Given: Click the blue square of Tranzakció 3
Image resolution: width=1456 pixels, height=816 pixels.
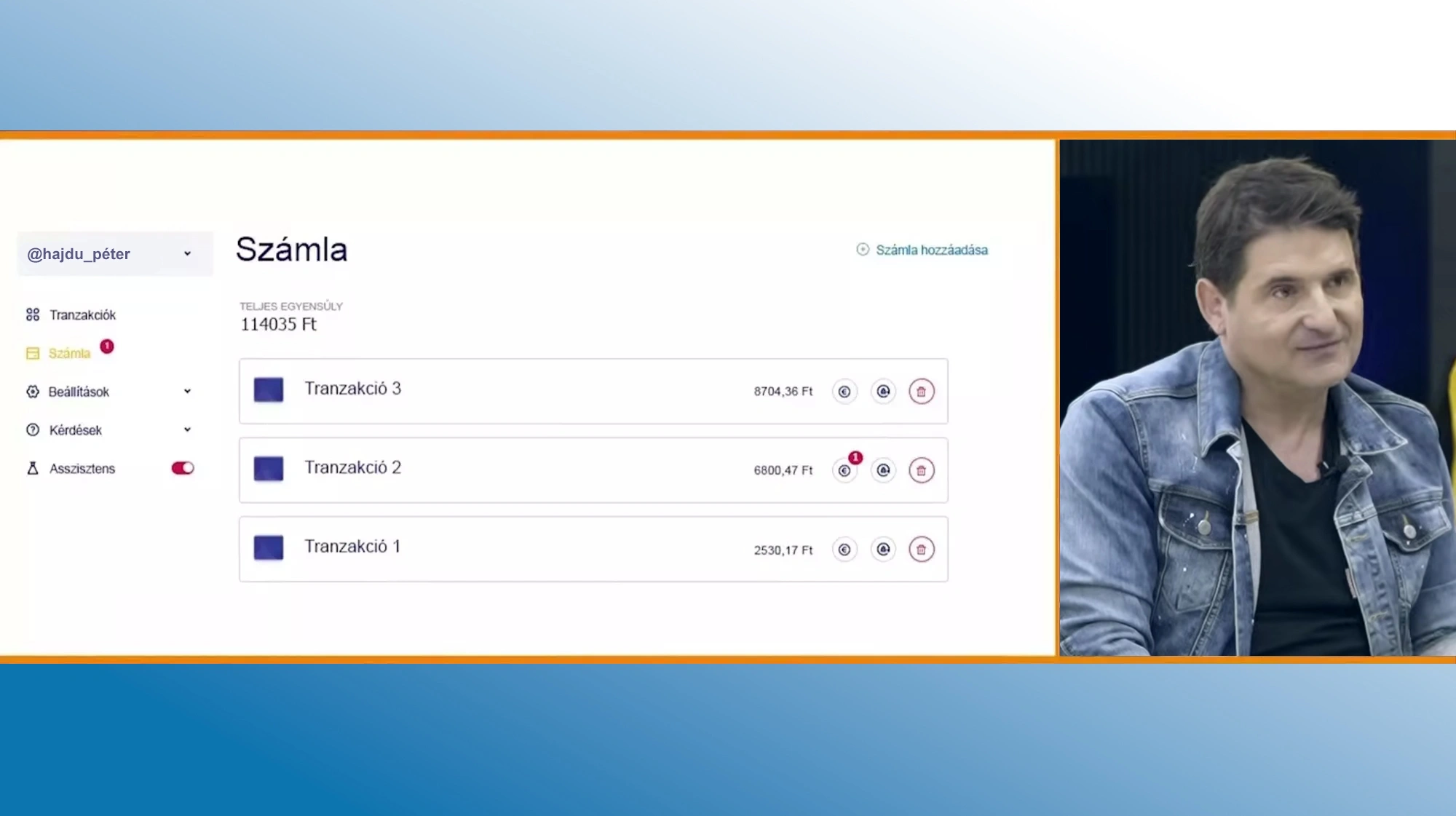Looking at the screenshot, I should click(269, 389).
